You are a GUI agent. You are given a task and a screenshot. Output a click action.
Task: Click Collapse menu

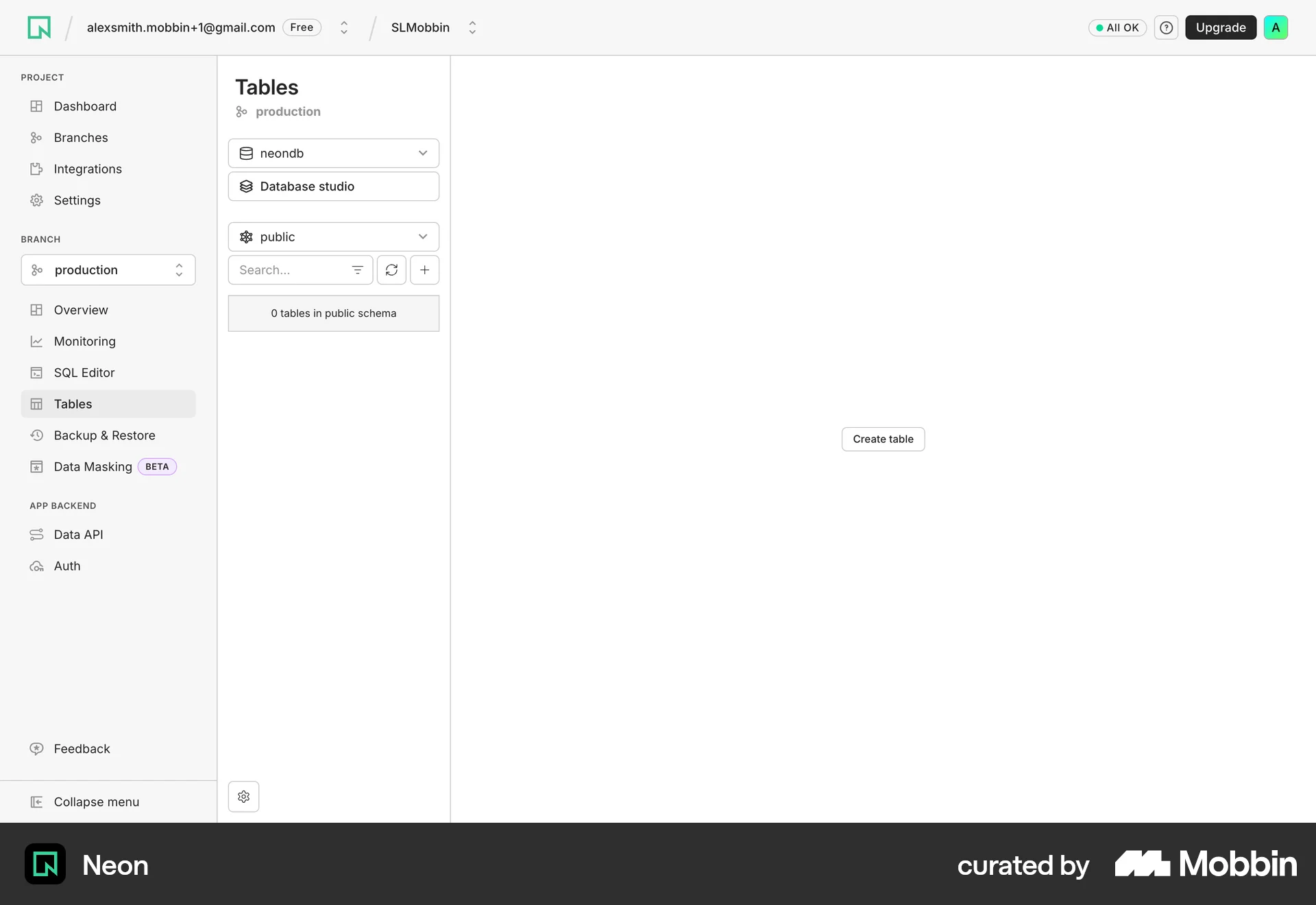[108, 802]
